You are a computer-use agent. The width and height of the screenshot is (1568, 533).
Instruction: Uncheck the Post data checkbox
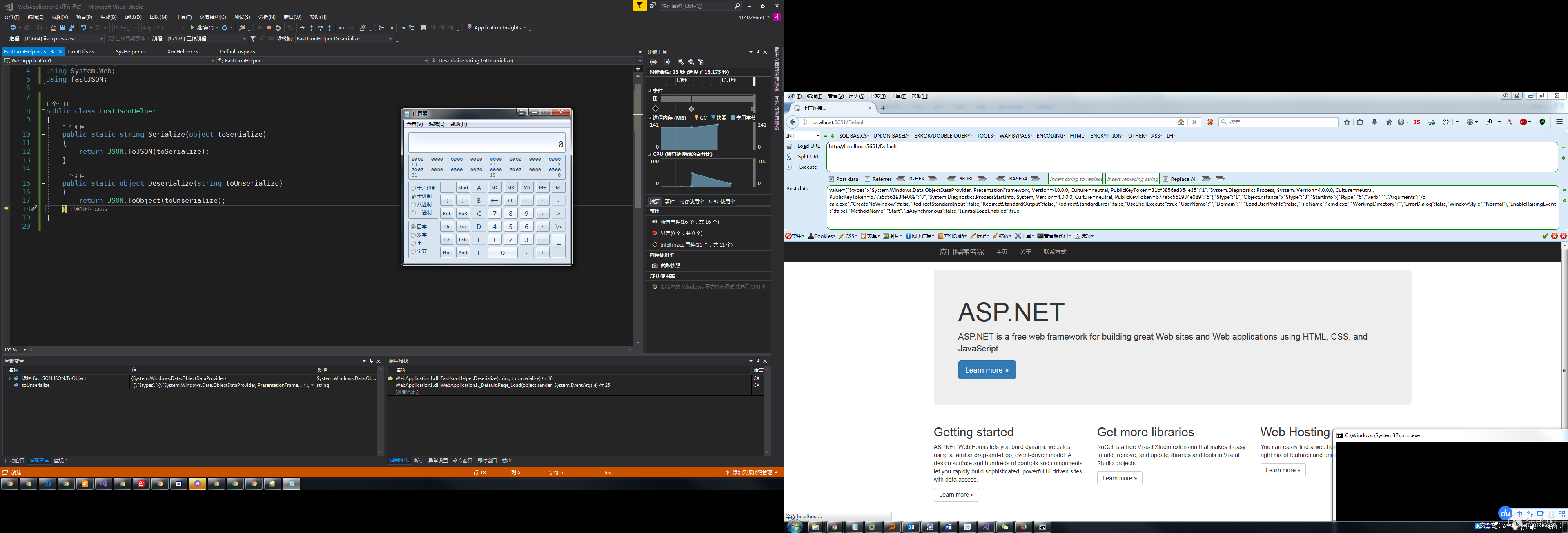coord(831,179)
